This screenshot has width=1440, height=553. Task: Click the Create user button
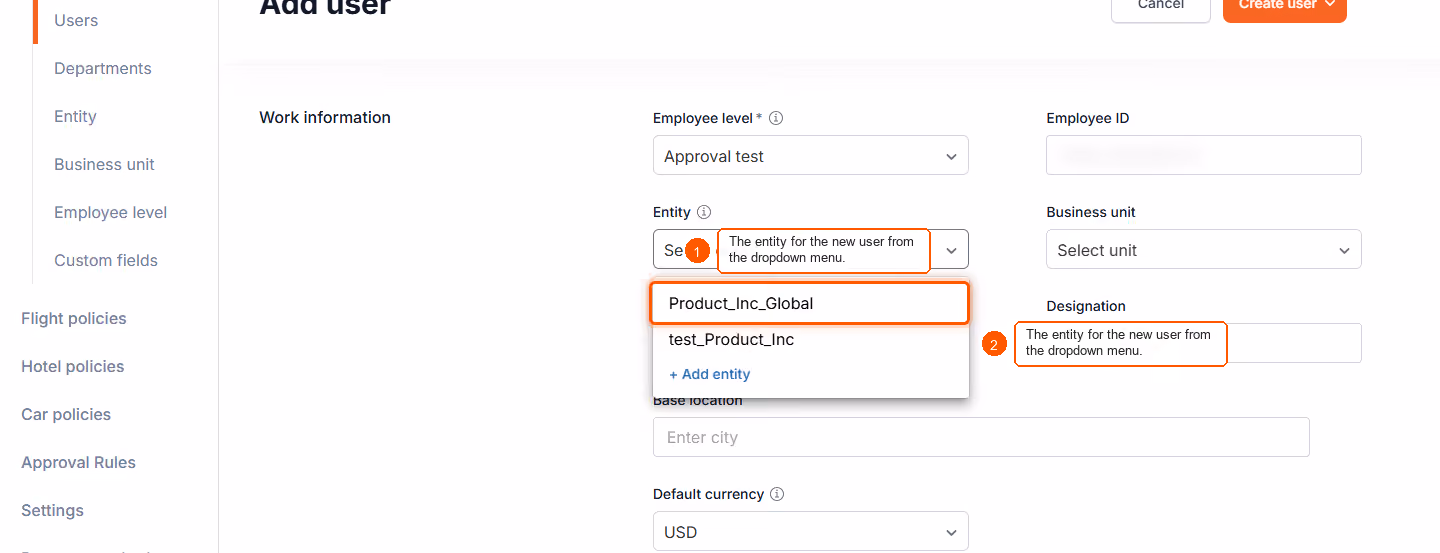(x=1285, y=8)
